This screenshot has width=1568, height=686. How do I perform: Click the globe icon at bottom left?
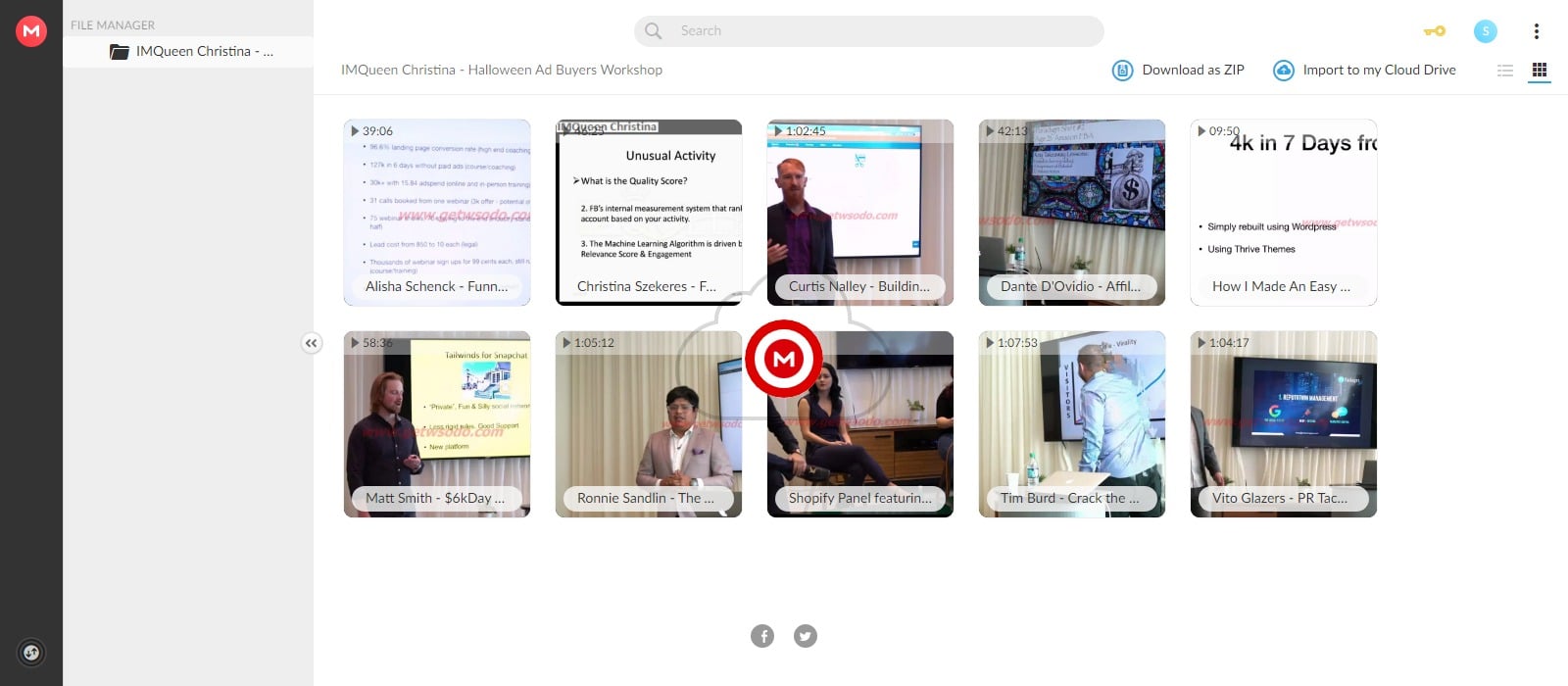pyautogui.click(x=31, y=653)
